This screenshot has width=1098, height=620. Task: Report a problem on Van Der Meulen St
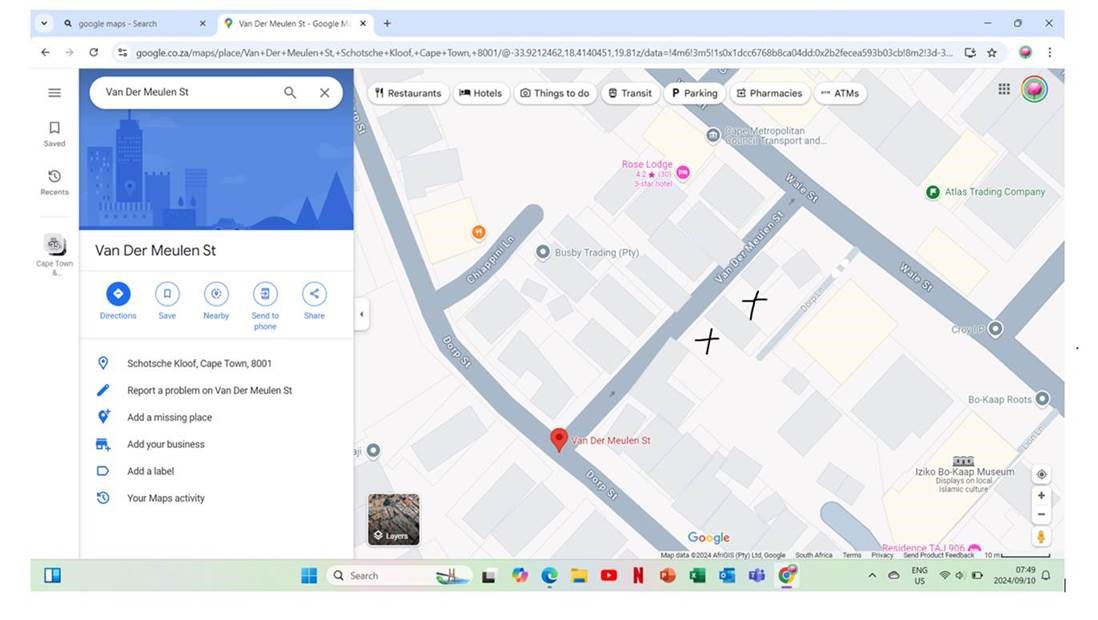click(x=216, y=390)
